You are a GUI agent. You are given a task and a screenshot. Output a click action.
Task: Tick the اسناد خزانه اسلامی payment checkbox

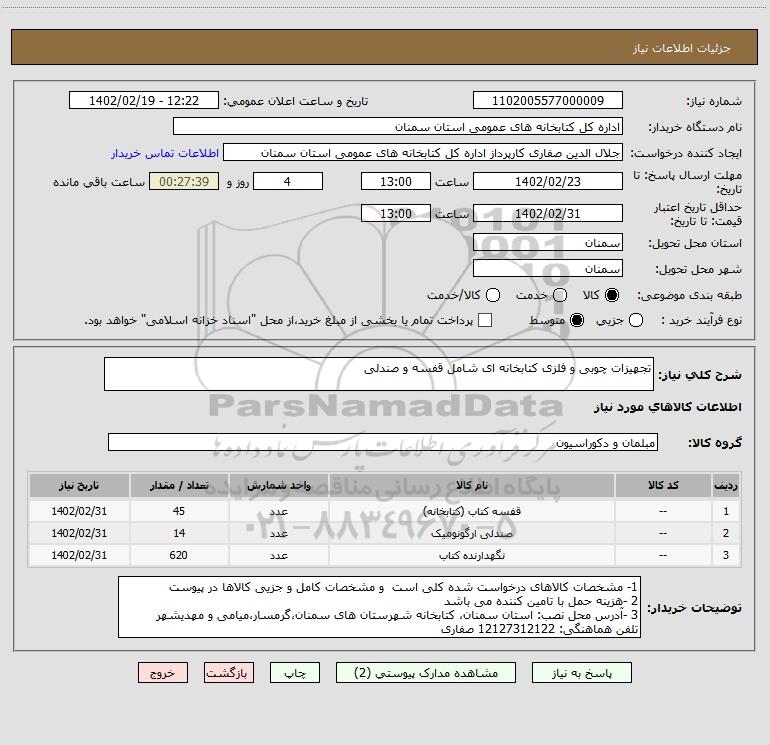[x=485, y=321]
